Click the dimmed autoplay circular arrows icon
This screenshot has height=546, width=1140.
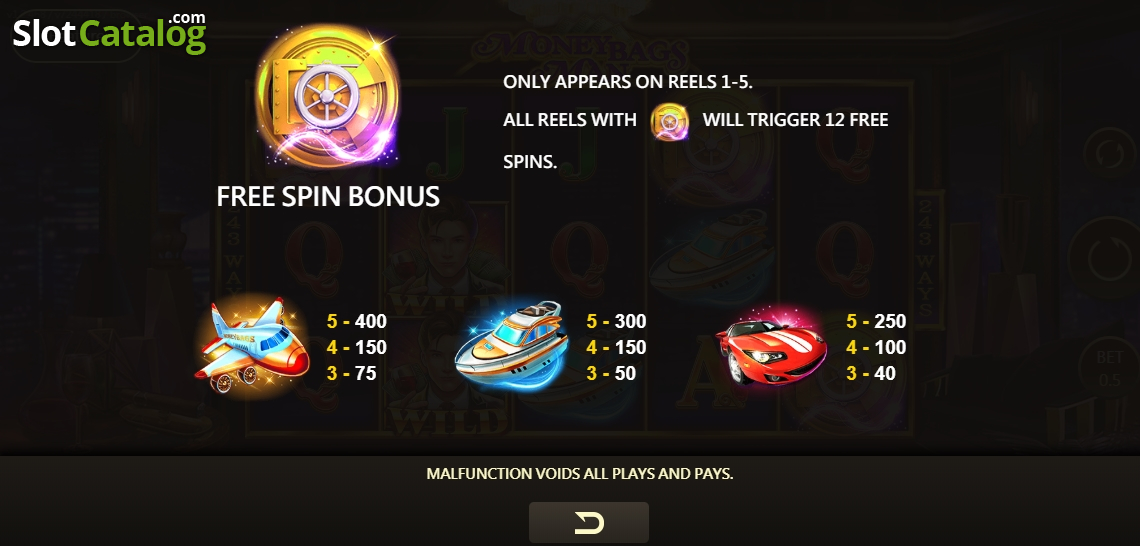[1109, 153]
